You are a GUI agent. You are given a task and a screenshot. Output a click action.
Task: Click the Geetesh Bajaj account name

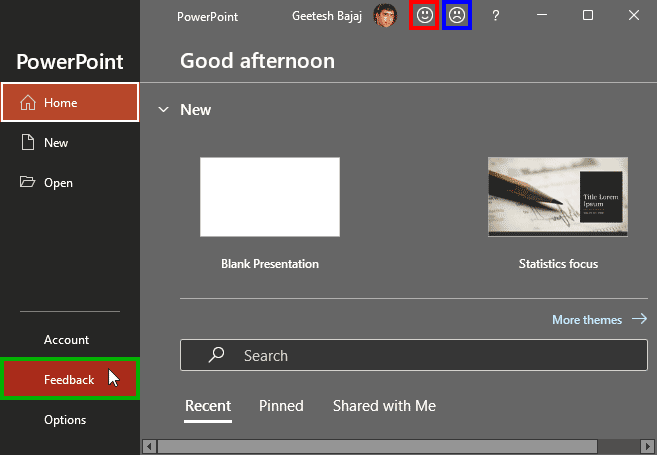point(326,16)
